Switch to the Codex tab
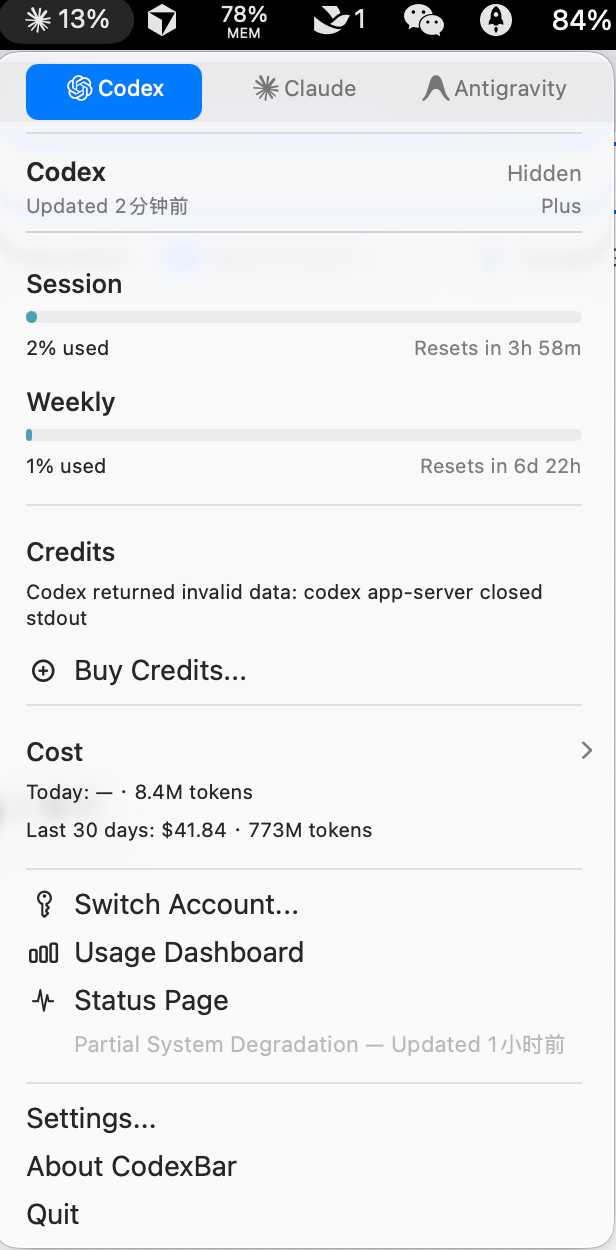This screenshot has width=616, height=1250. 114,90
